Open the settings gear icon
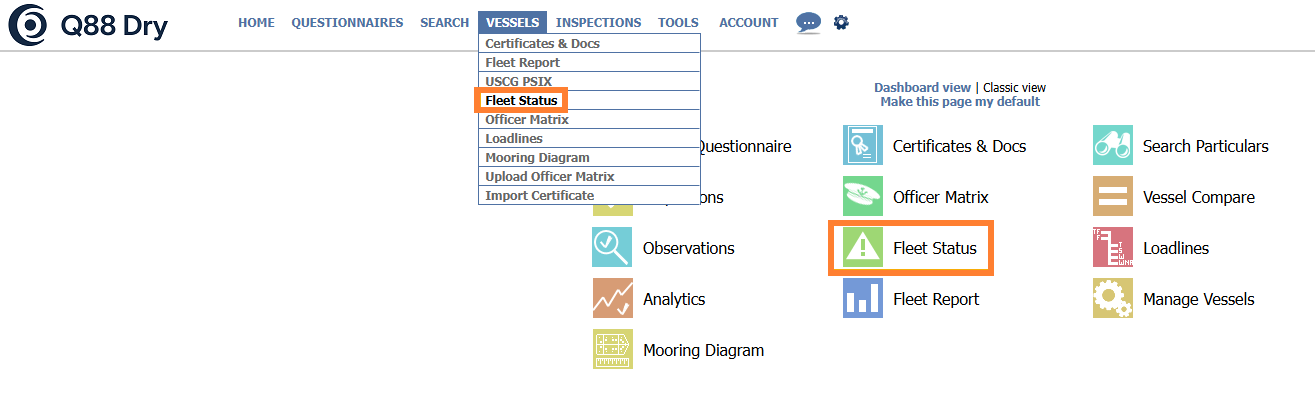Screen dimensions: 1315x394 point(841,22)
